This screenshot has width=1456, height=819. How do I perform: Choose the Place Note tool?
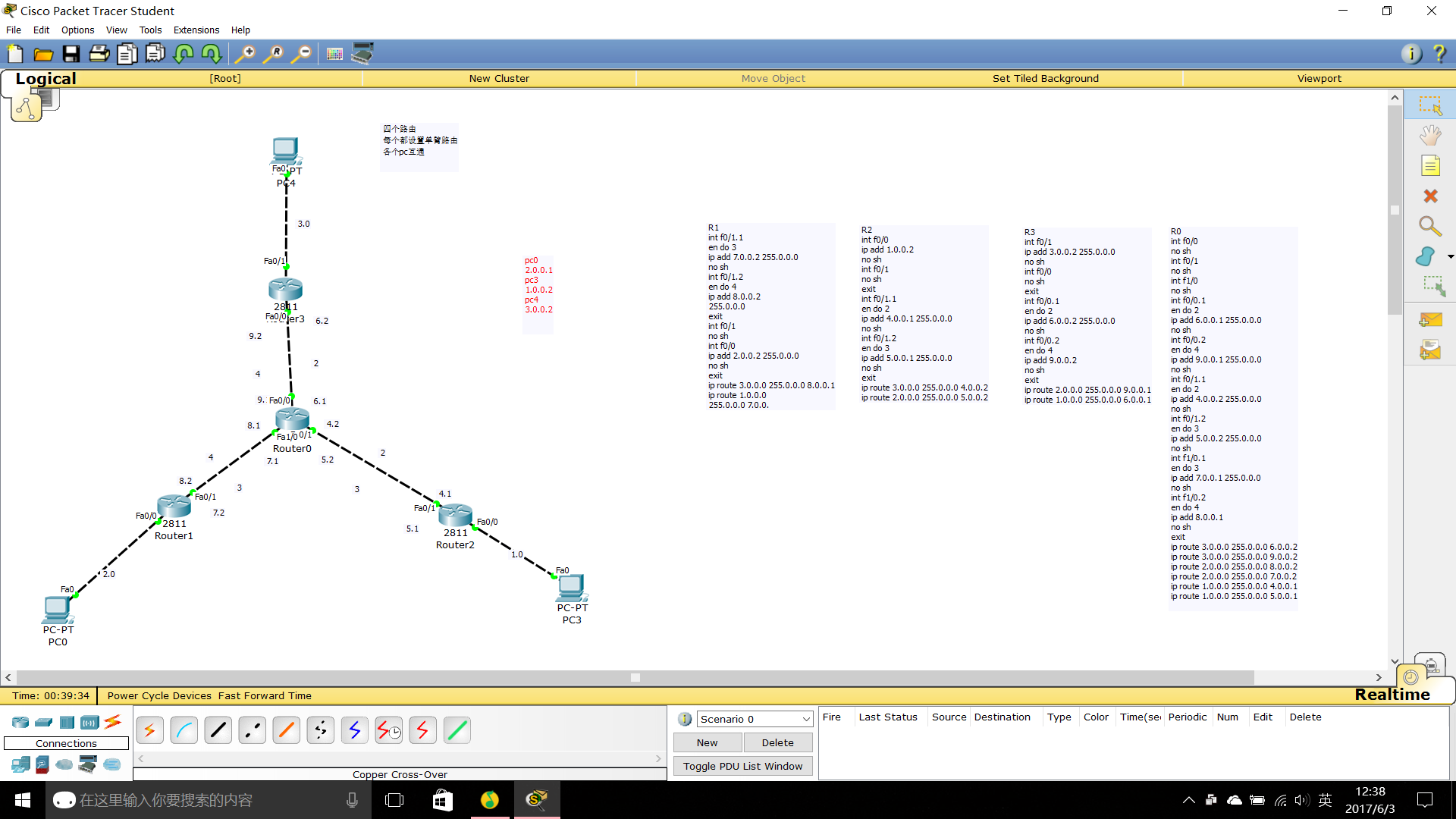point(1430,166)
